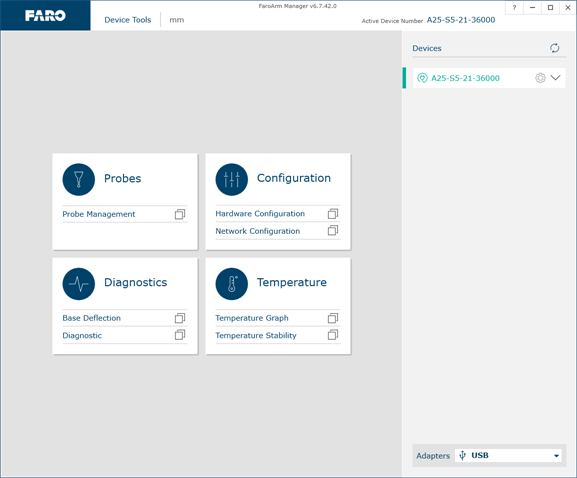Image resolution: width=577 pixels, height=478 pixels.
Task: Click the Diagnostics card heading
Action: point(135,283)
